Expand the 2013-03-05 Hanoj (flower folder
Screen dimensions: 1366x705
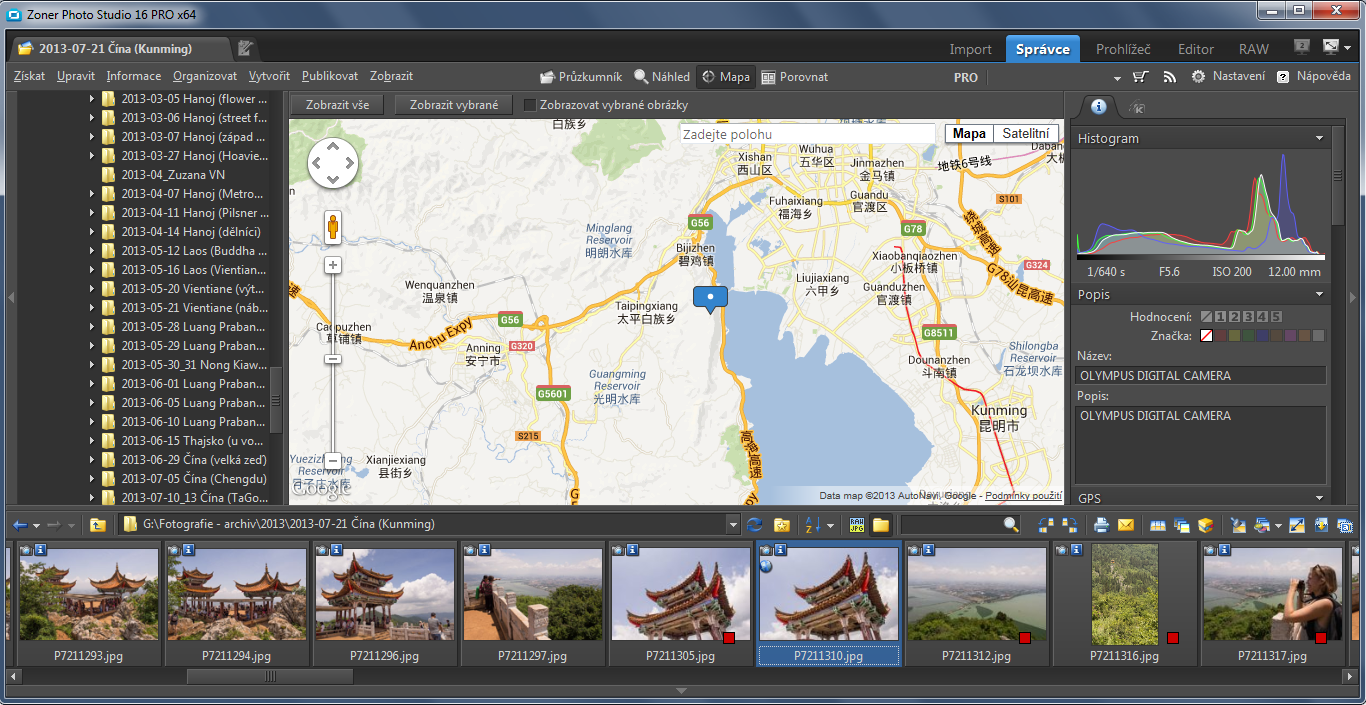91,99
